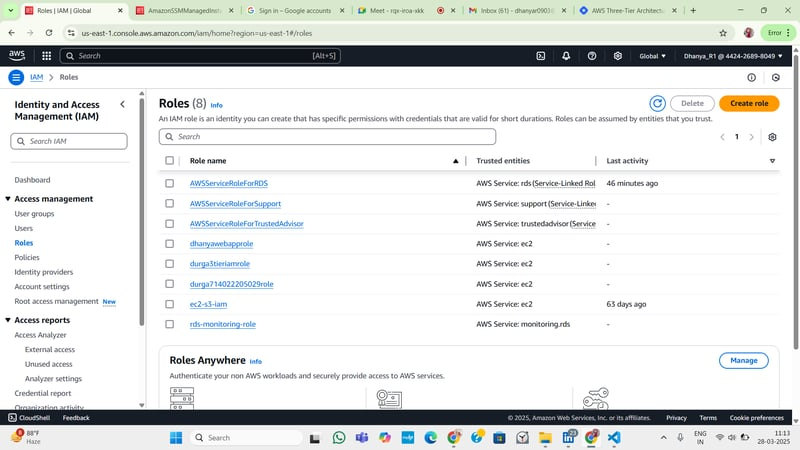The height and width of the screenshot is (450, 800).
Task: Open the Dhanya_R1 account dropdown
Action: 733,56
